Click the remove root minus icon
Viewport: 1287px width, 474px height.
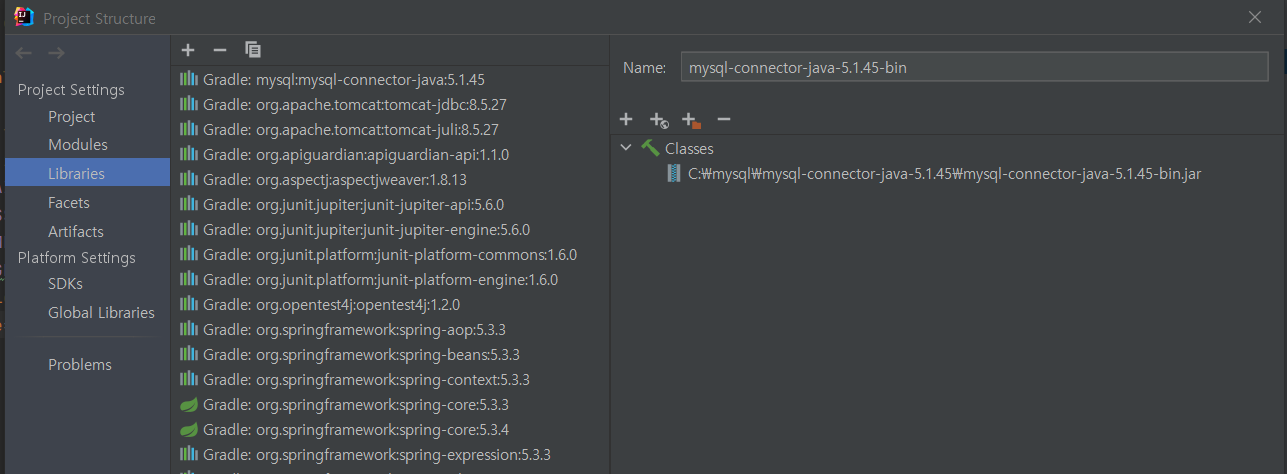click(724, 119)
